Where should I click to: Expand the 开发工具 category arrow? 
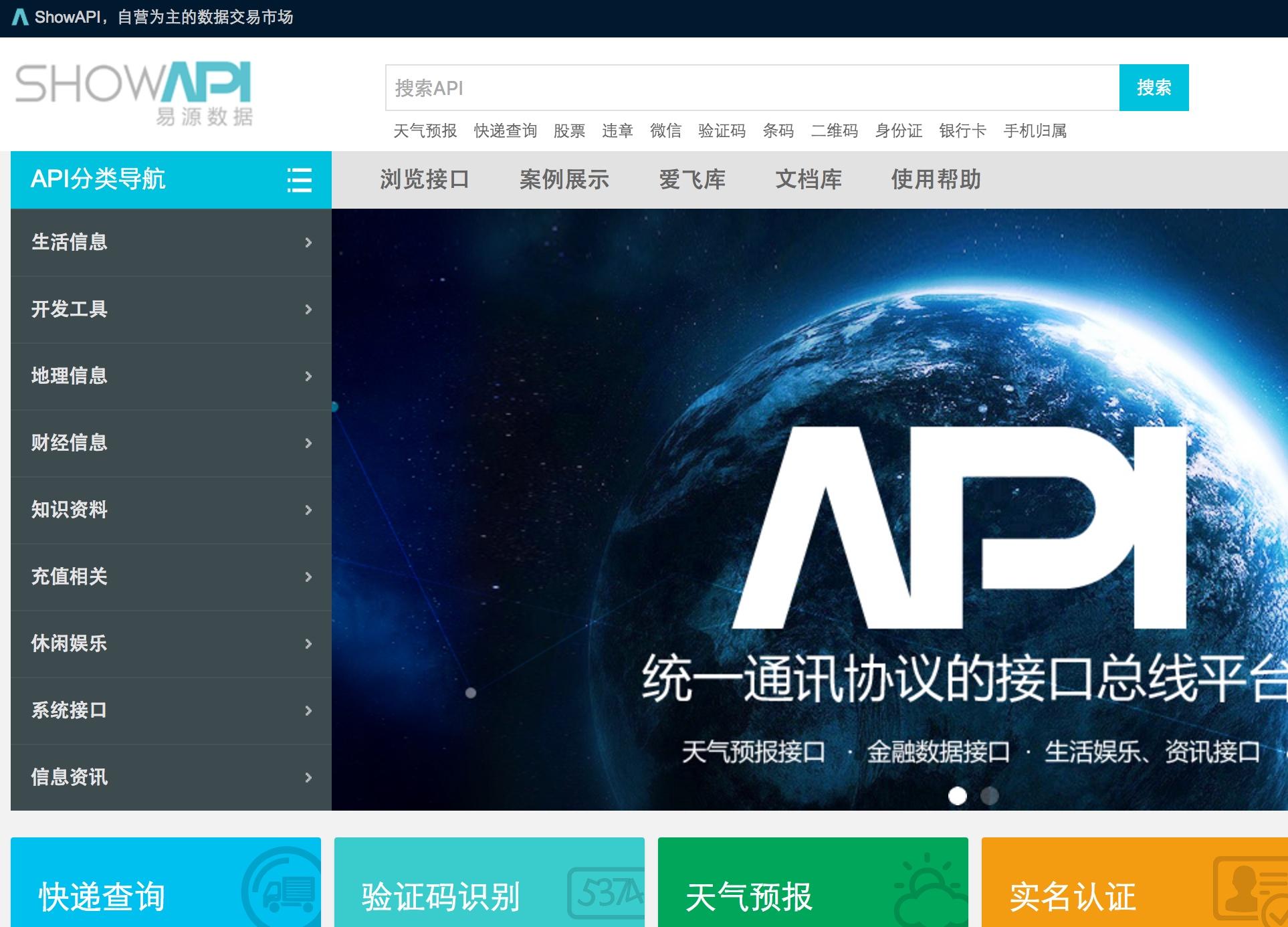click(x=308, y=309)
